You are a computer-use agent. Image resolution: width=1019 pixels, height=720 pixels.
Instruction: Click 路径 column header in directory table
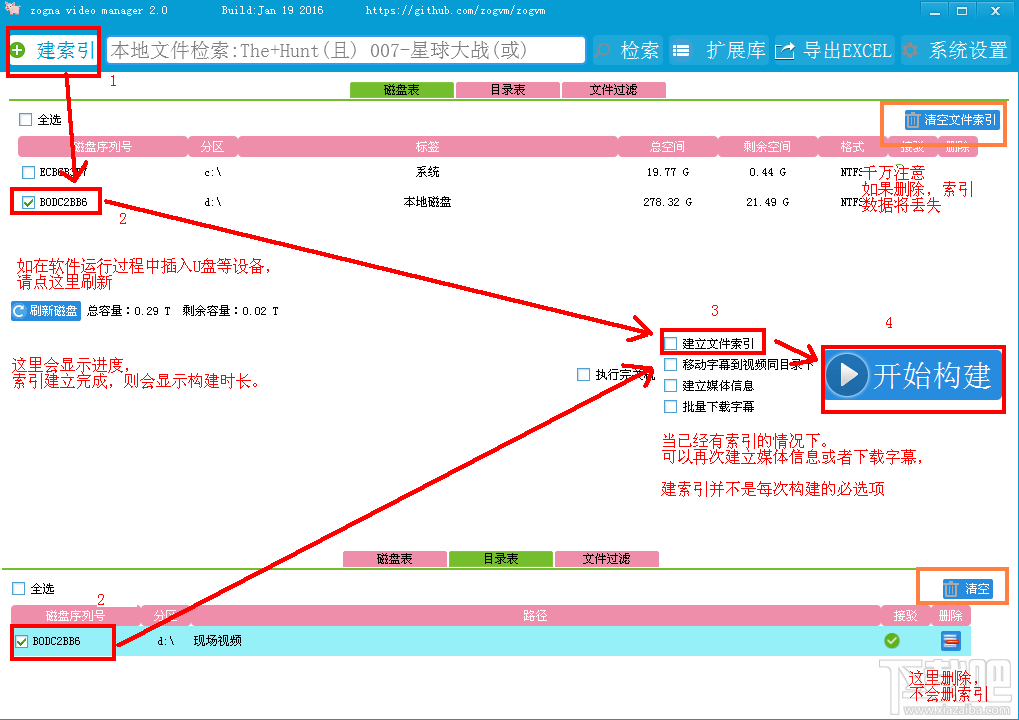point(535,615)
